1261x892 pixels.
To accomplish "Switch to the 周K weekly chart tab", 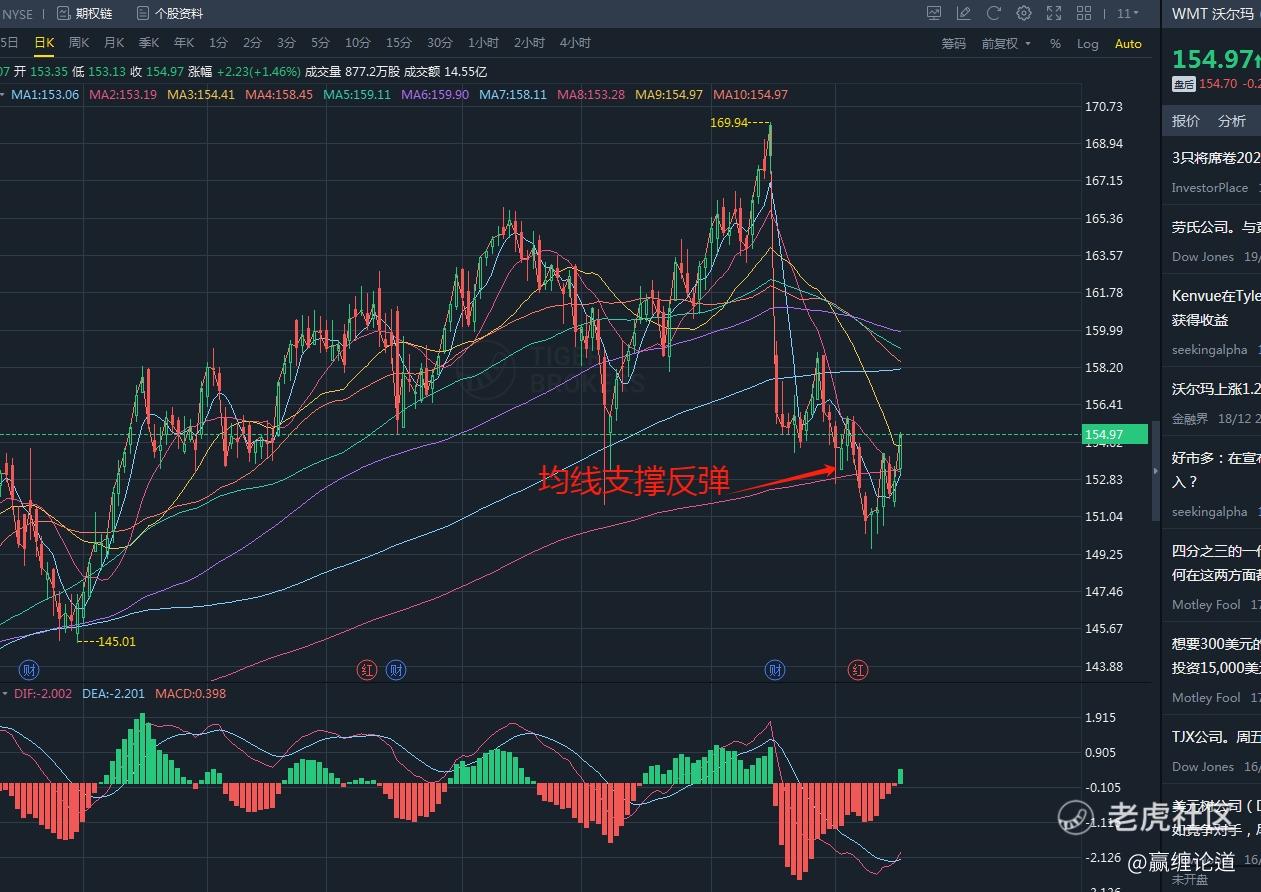I will click(x=79, y=43).
